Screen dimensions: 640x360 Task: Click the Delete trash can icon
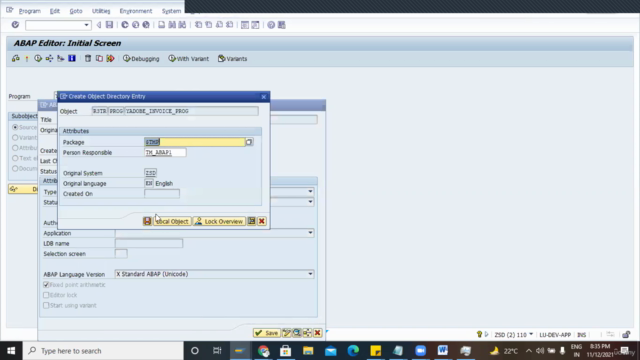88,59
